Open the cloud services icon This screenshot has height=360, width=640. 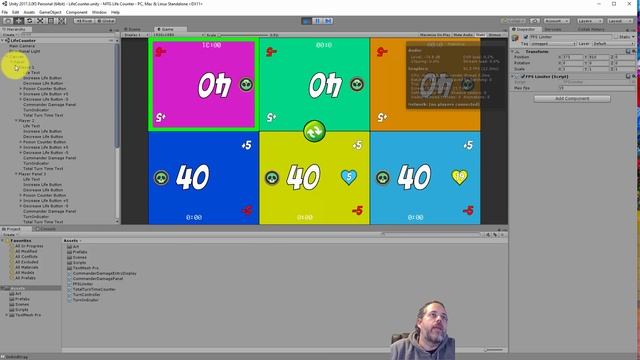535,21
